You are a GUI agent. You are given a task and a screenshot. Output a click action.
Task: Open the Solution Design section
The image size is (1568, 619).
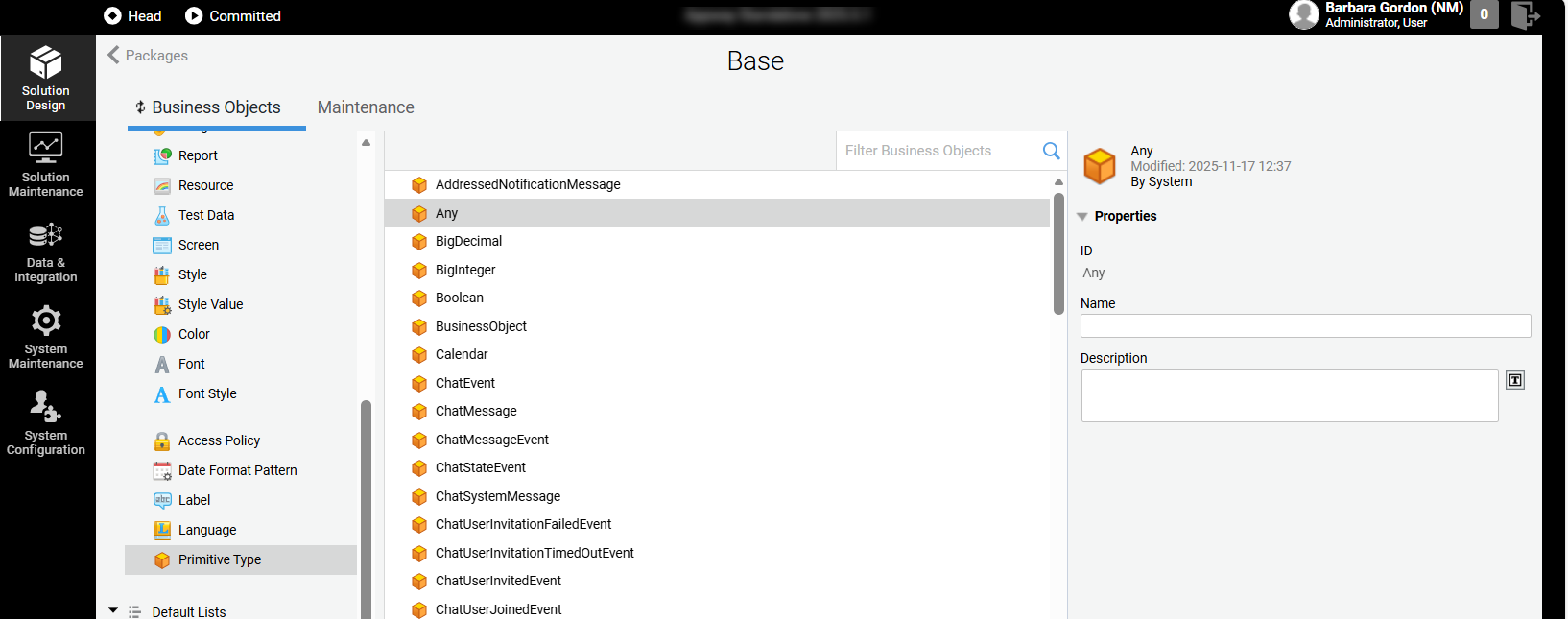(x=46, y=78)
